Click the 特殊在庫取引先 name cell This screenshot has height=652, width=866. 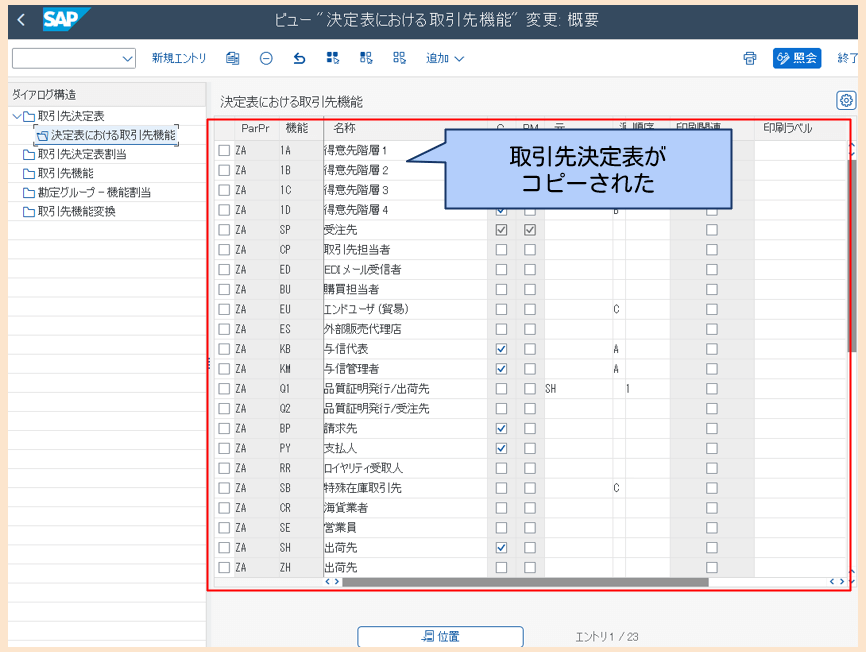pyautogui.click(x=405, y=488)
